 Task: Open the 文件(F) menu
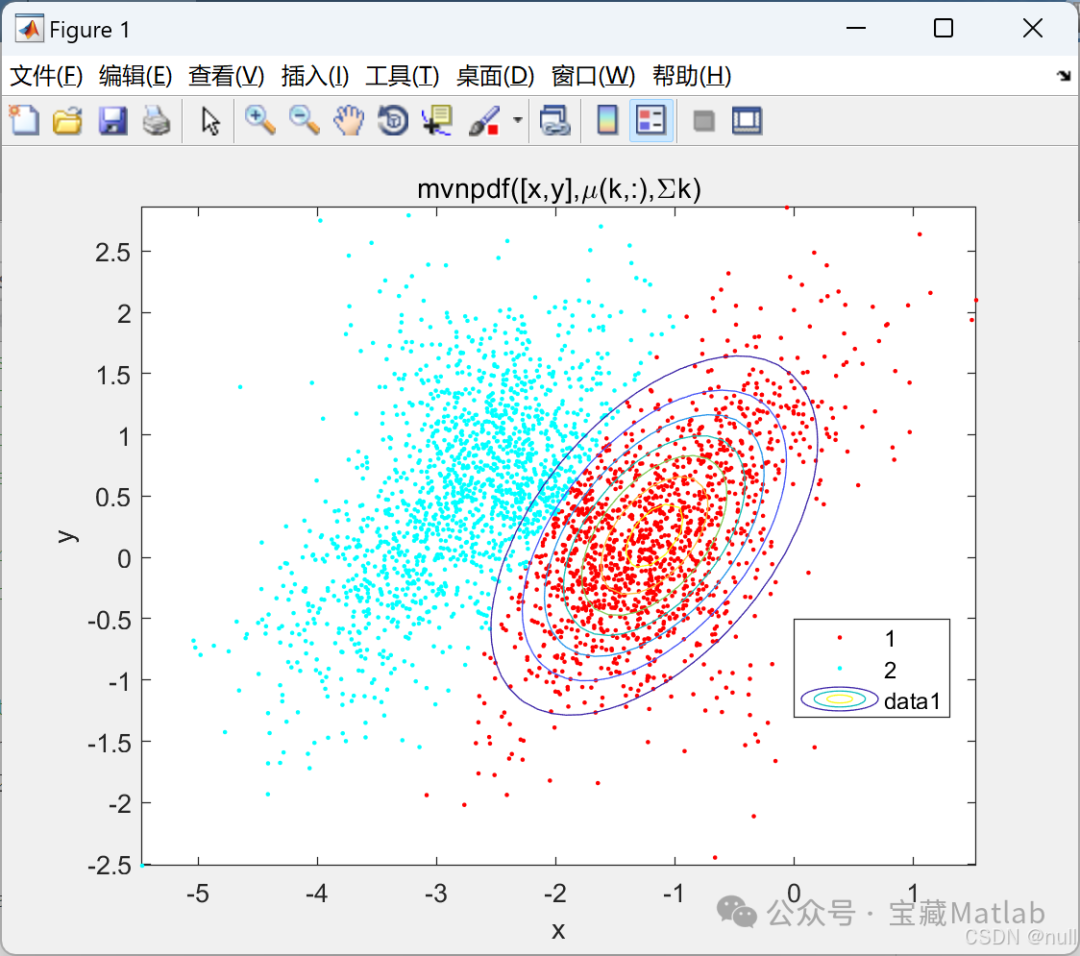[x=46, y=76]
